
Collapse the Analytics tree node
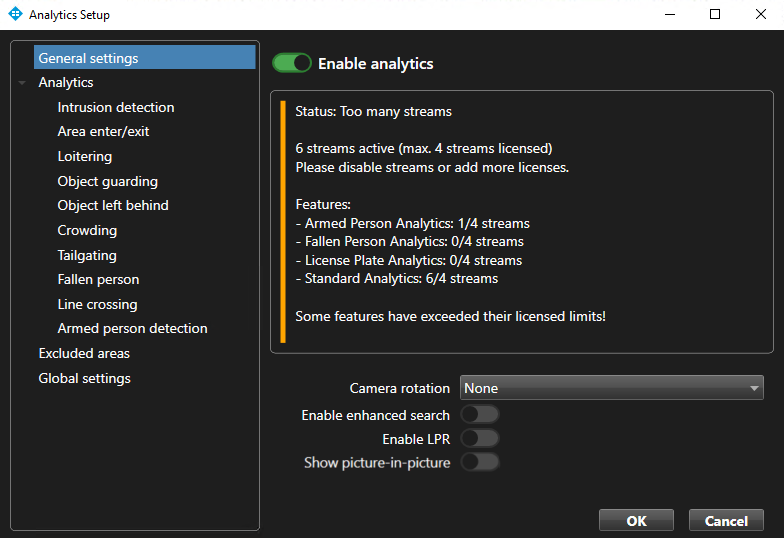22,83
